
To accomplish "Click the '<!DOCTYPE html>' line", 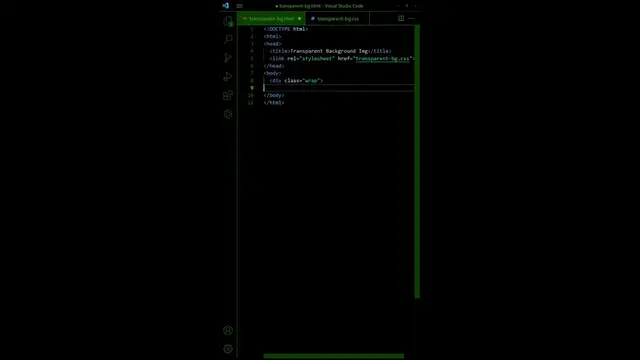I will click(286, 29).
